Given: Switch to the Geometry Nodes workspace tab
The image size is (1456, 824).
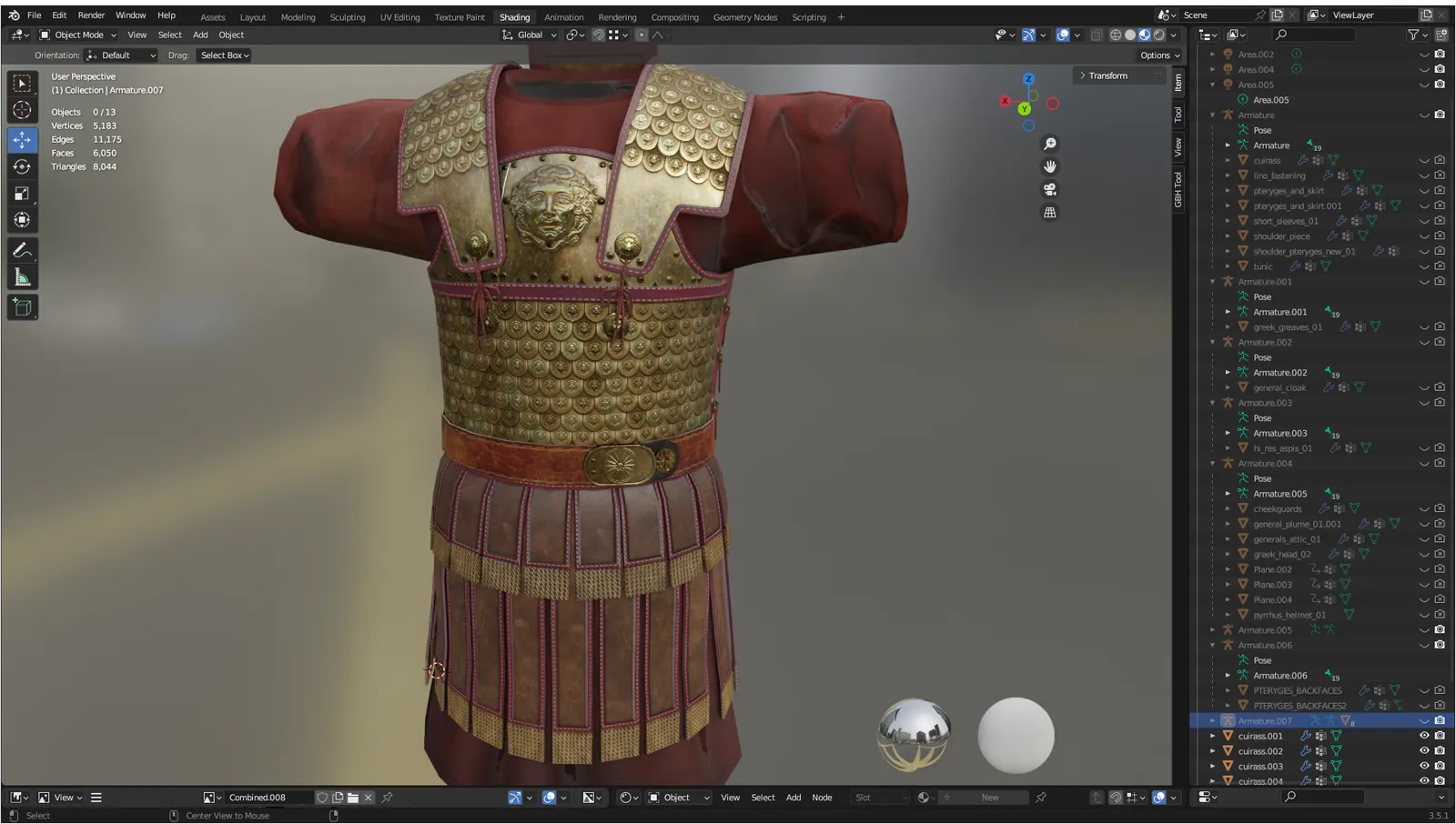Looking at the screenshot, I should [745, 17].
